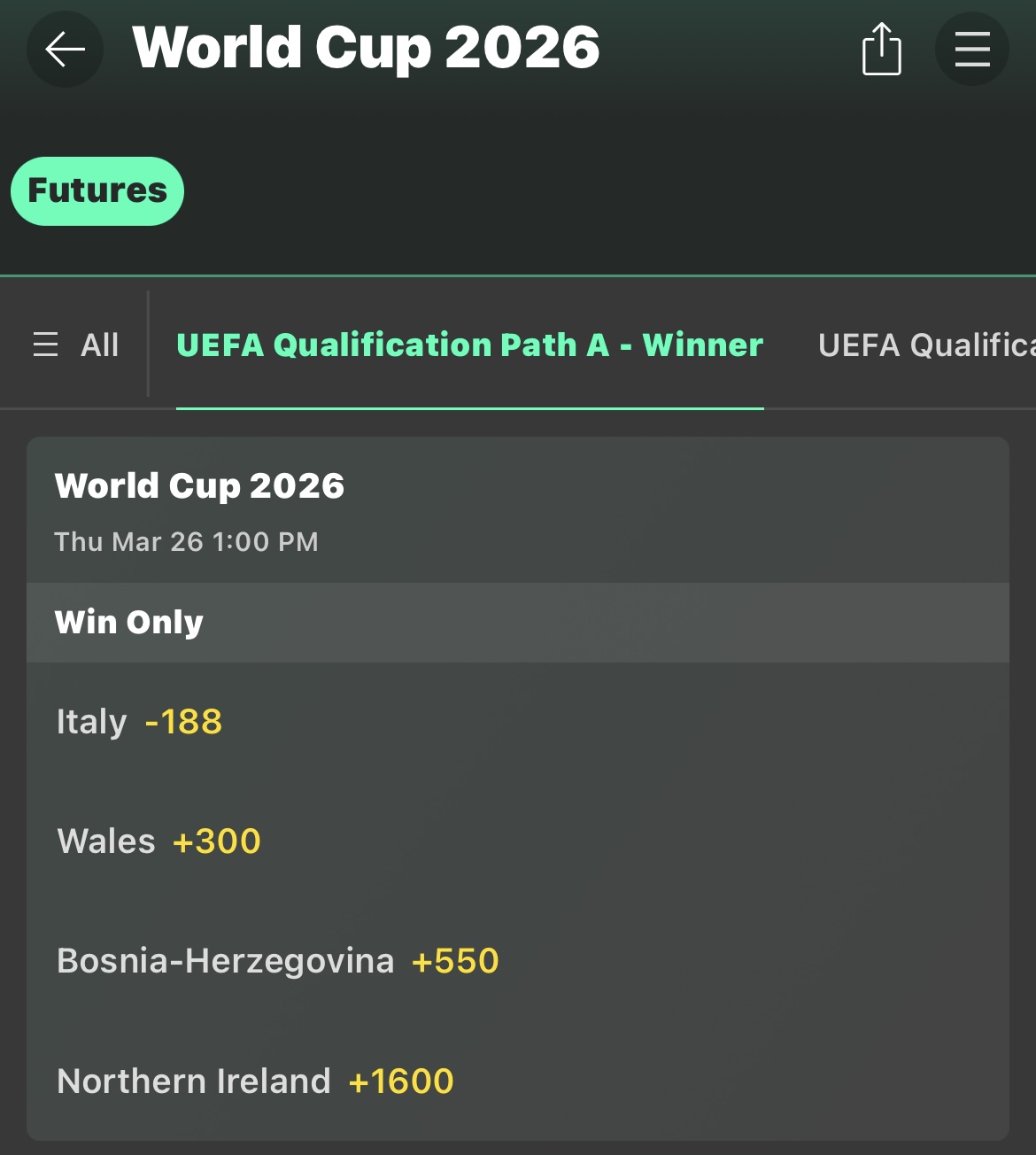The height and width of the screenshot is (1155, 1036).
Task: Open the partially visible next UEFA Qualification tab
Action: [x=925, y=345]
